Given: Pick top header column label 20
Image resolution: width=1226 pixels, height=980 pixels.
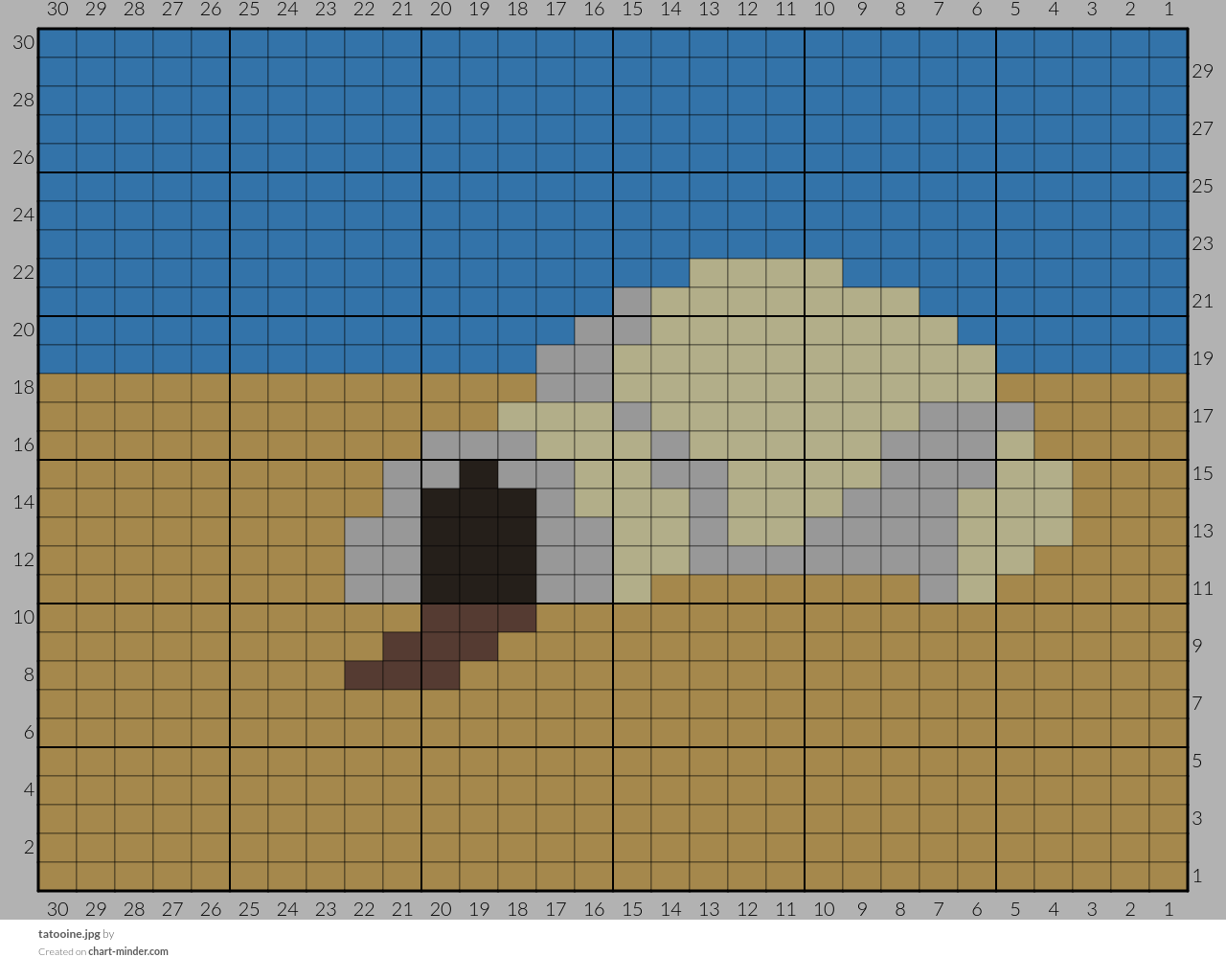Looking at the screenshot, I should tap(441, 10).
